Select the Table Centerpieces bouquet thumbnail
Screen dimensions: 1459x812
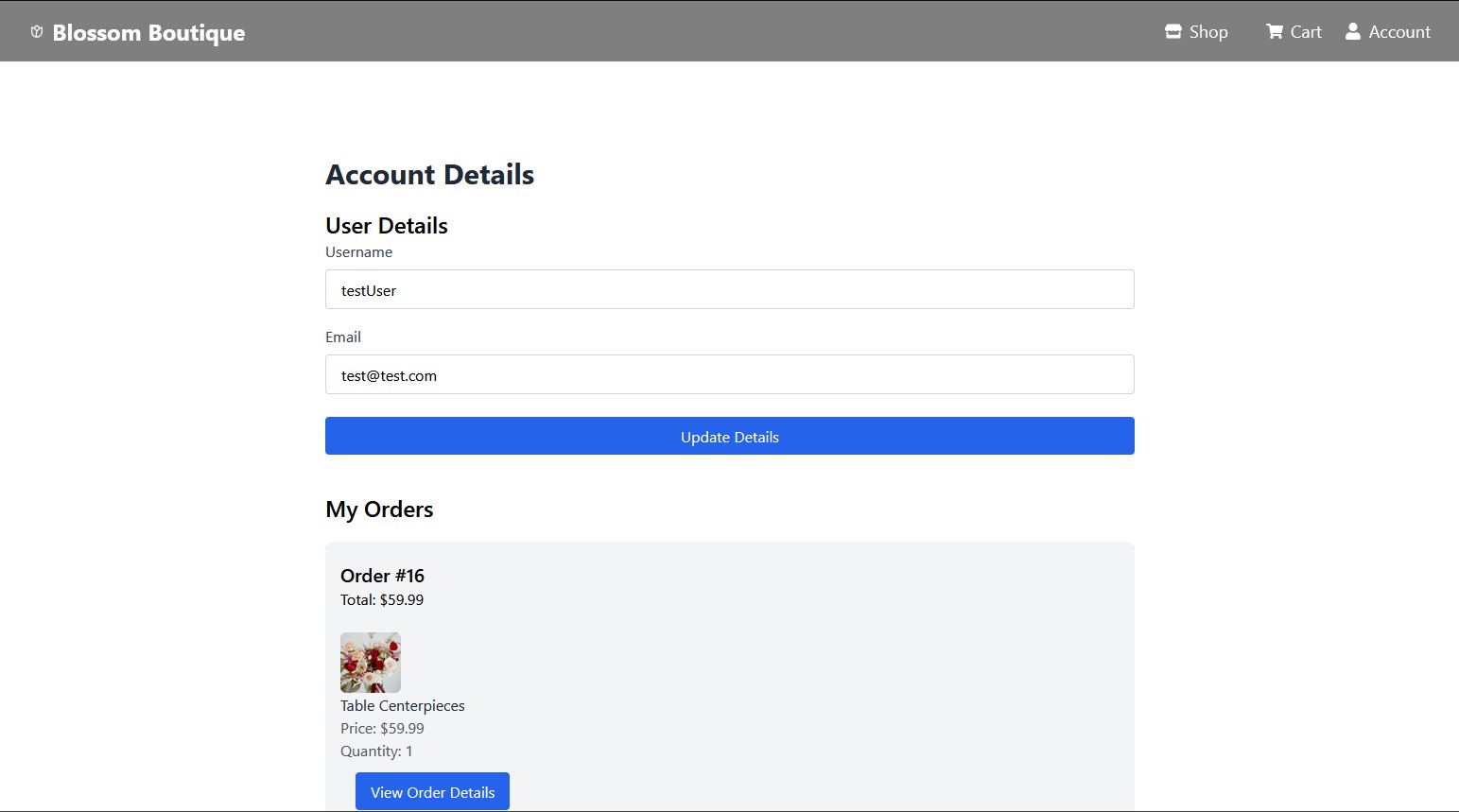point(371,663)
